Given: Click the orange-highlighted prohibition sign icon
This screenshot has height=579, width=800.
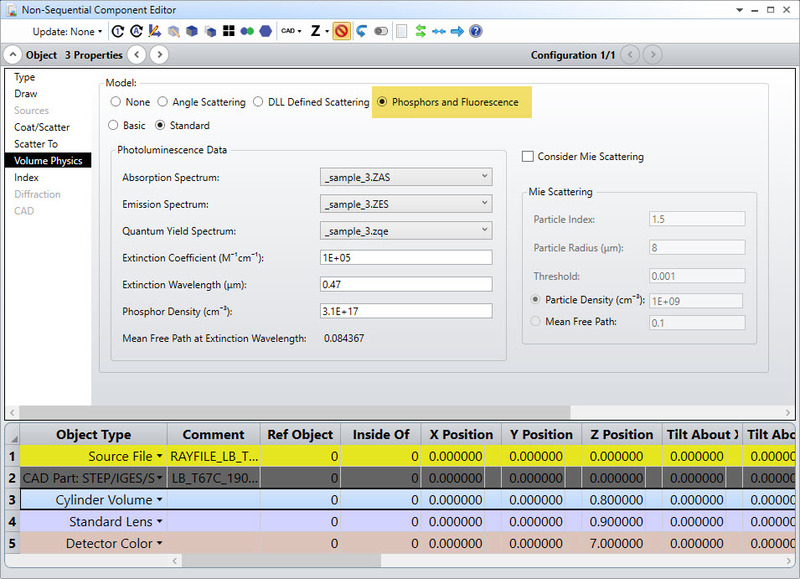Looking at the screenshot, I should pyautogui.click(x=341, y=31).
